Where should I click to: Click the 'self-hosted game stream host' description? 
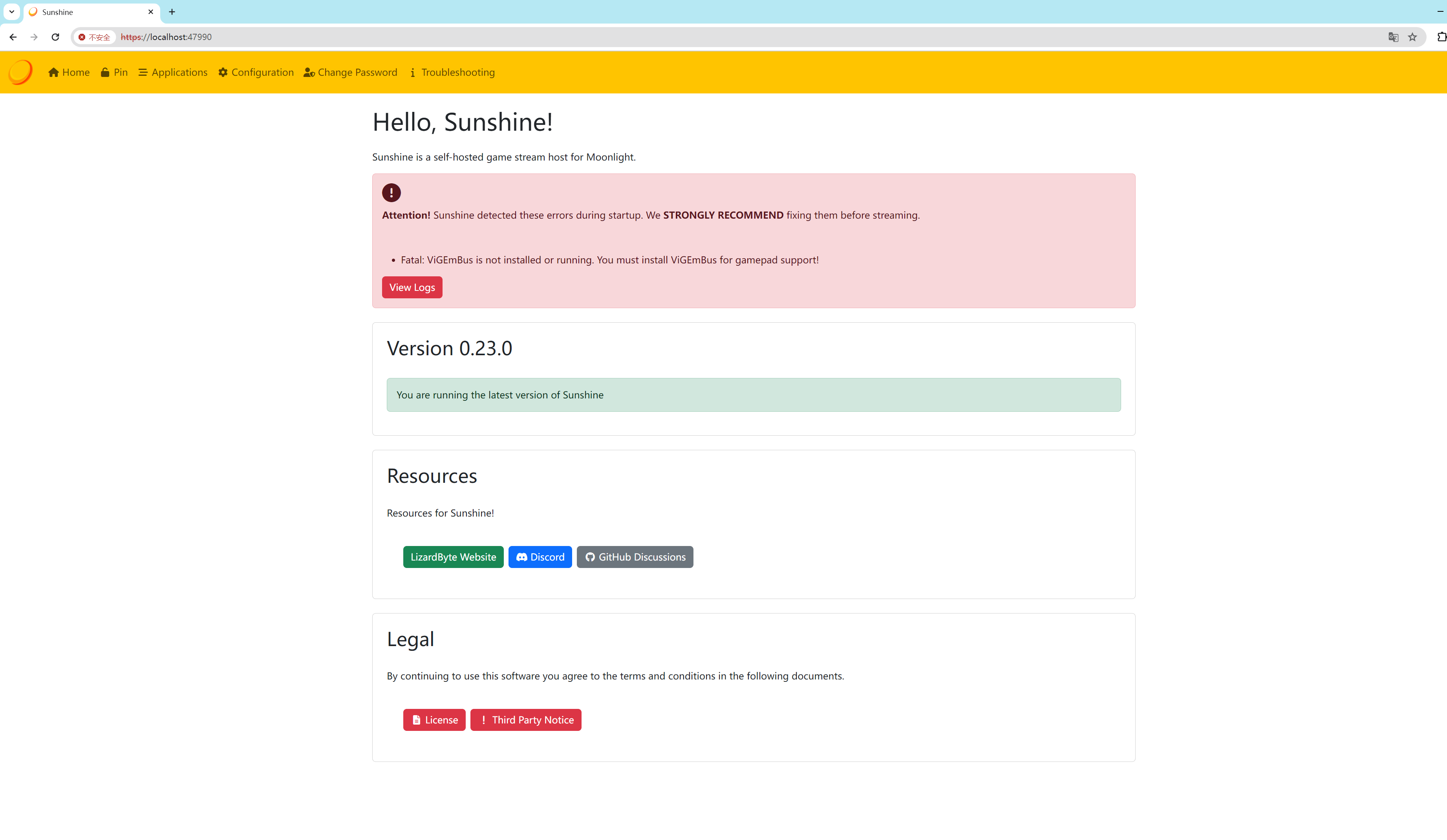click(504, 157)
